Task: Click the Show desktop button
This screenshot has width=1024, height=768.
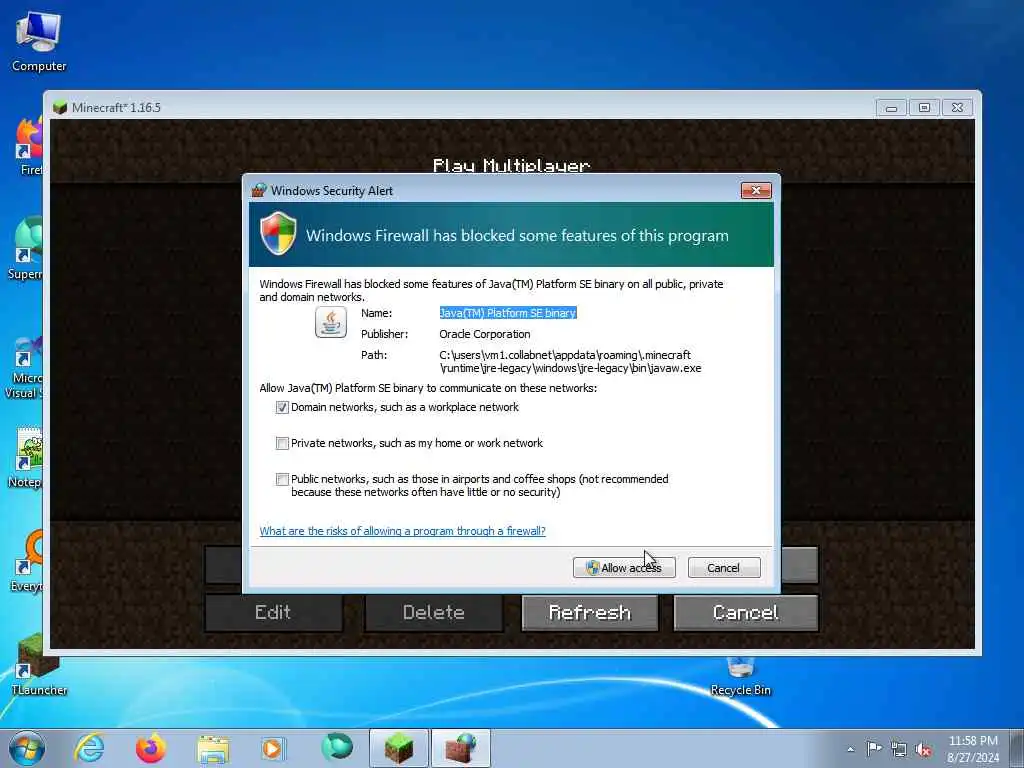Action: [x=1017, y=749]
